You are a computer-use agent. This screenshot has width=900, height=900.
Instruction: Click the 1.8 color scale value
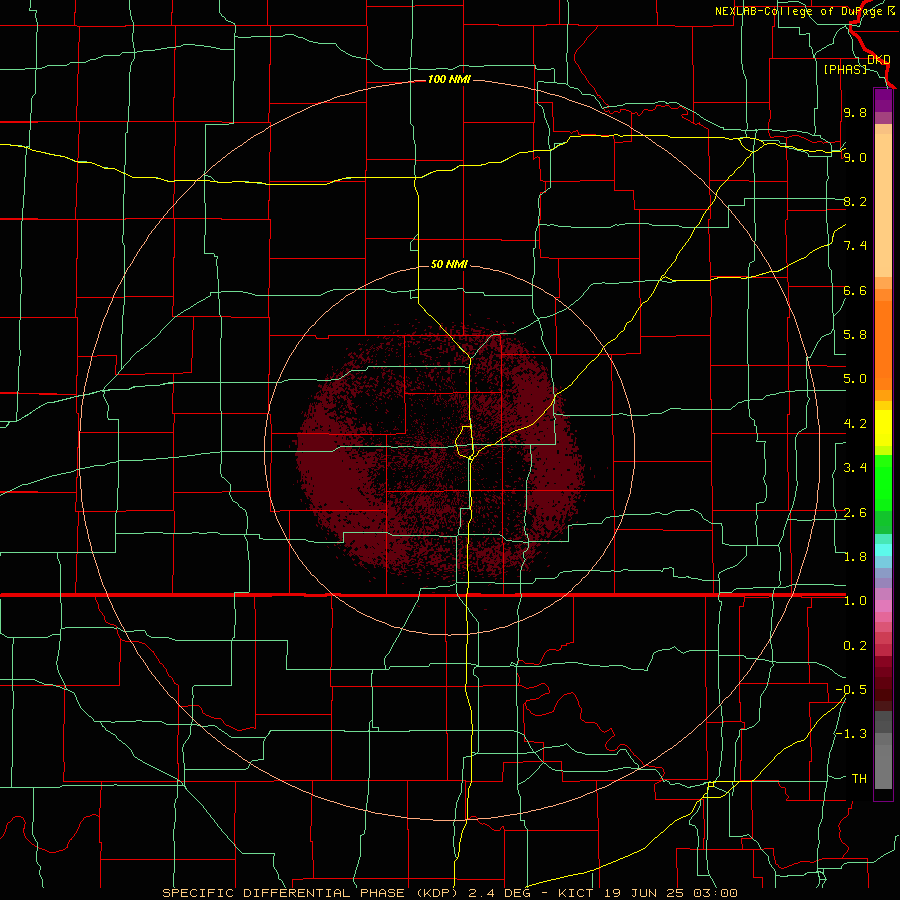[855, 557]
